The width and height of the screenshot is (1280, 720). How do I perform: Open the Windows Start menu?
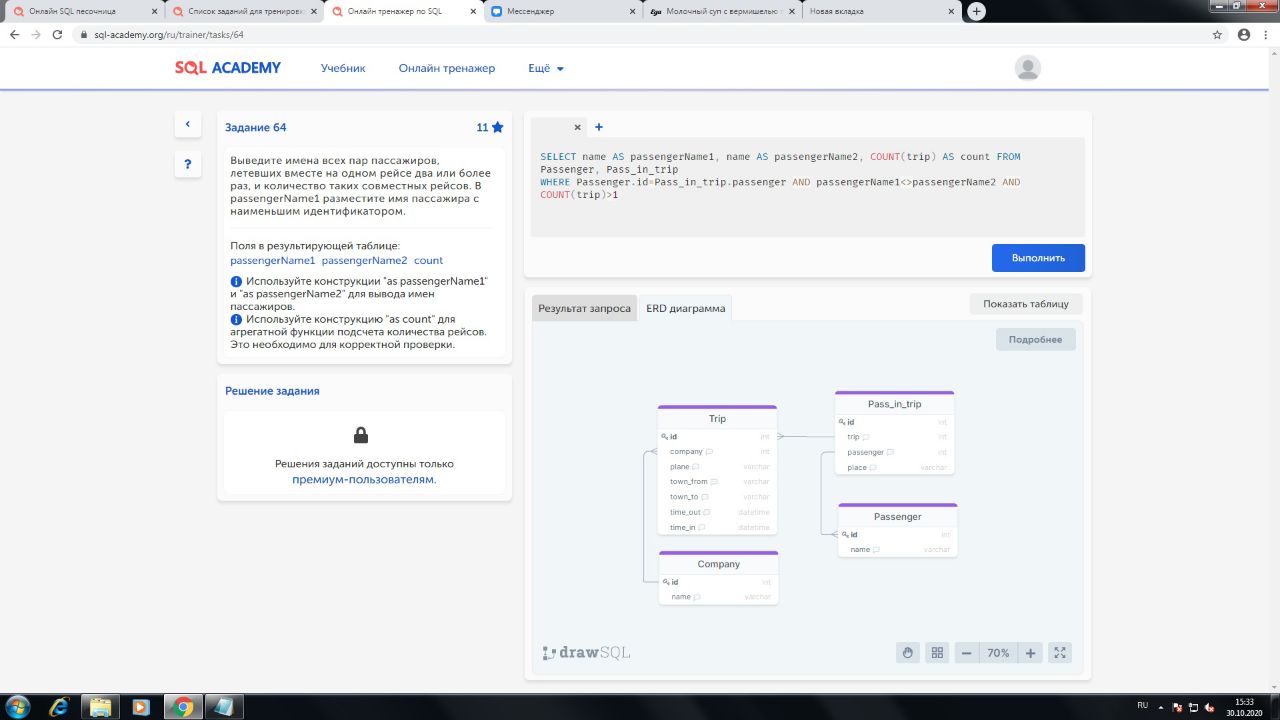point(18,706)
